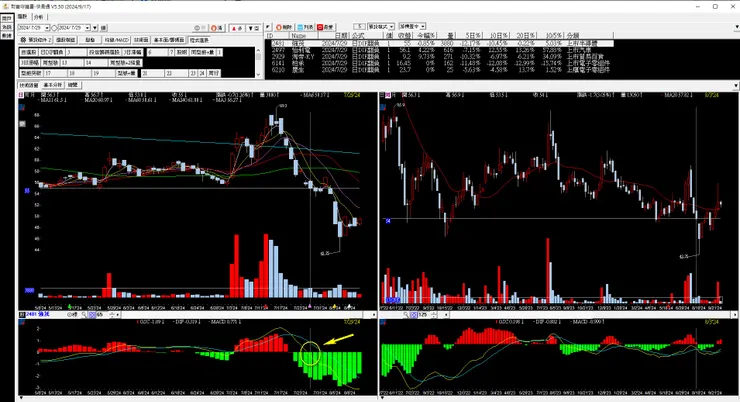Select stock row 2481 in results list

[x=442, y=43]
